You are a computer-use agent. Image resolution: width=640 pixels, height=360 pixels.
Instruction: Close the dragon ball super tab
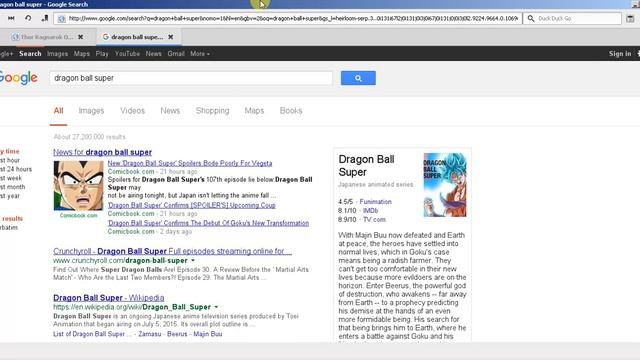click(171, 37)
